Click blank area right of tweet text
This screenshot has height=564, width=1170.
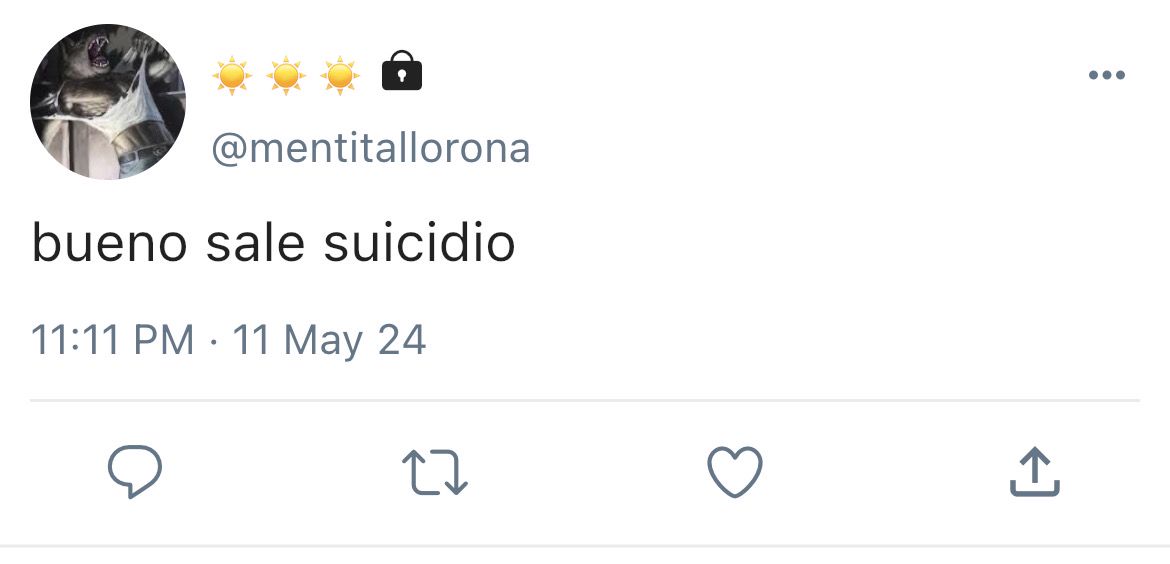(821, 243)
